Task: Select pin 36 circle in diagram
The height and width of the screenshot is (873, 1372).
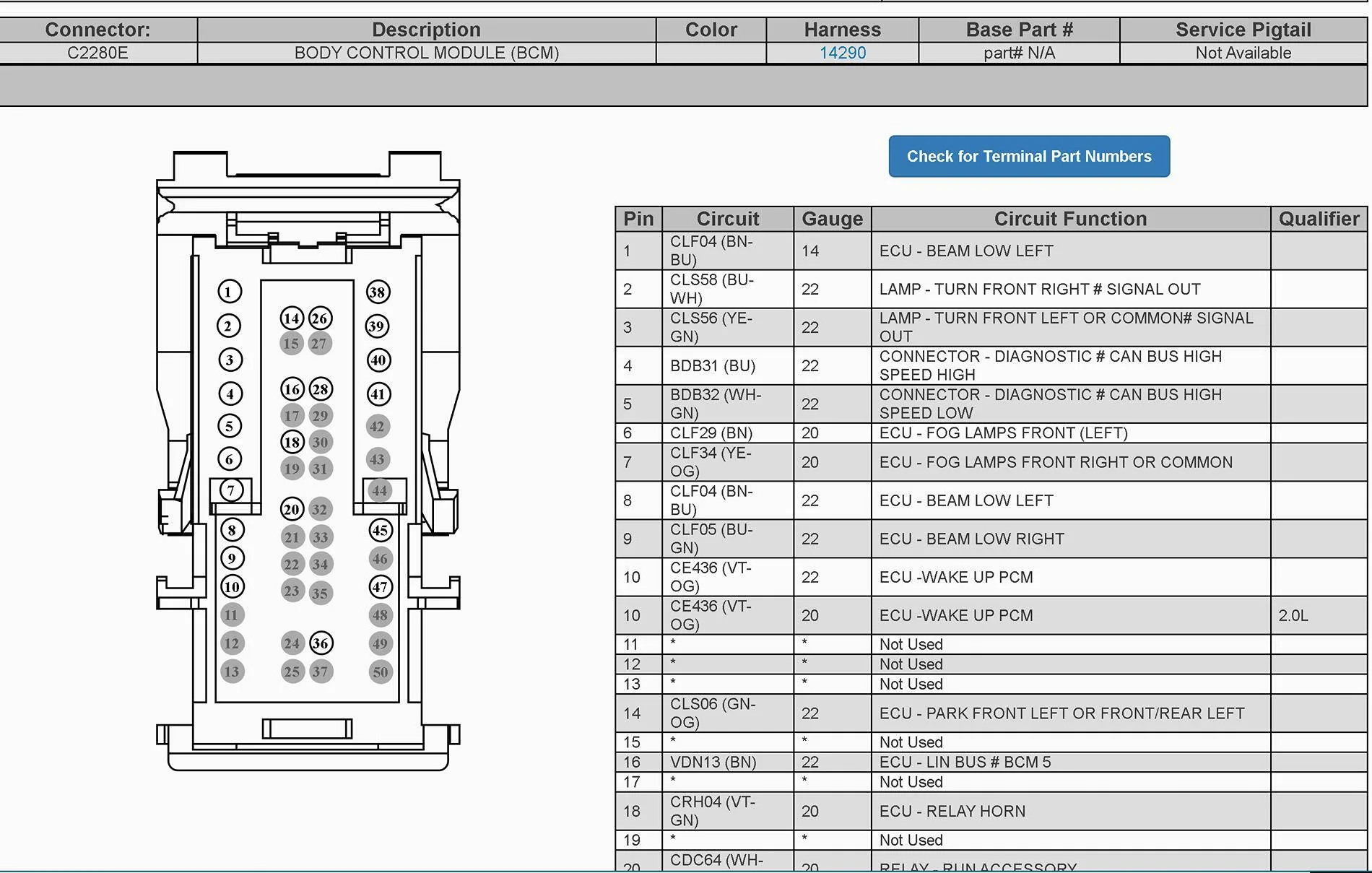Action: (321, 643)
